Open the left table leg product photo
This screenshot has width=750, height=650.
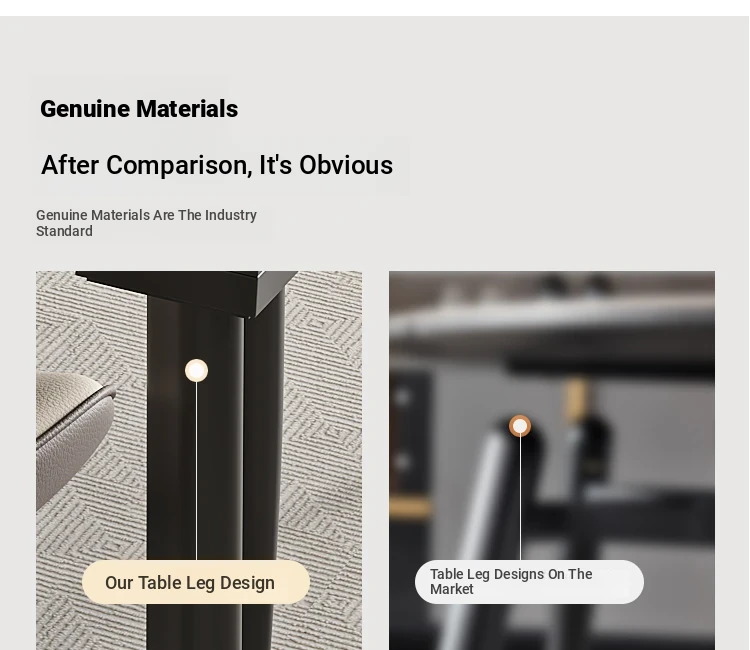[x=199, y=461]
